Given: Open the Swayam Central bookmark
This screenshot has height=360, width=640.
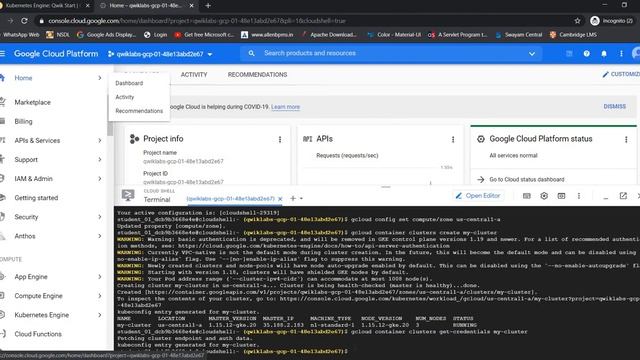Looking at the screenshot, I should [519, 35].
